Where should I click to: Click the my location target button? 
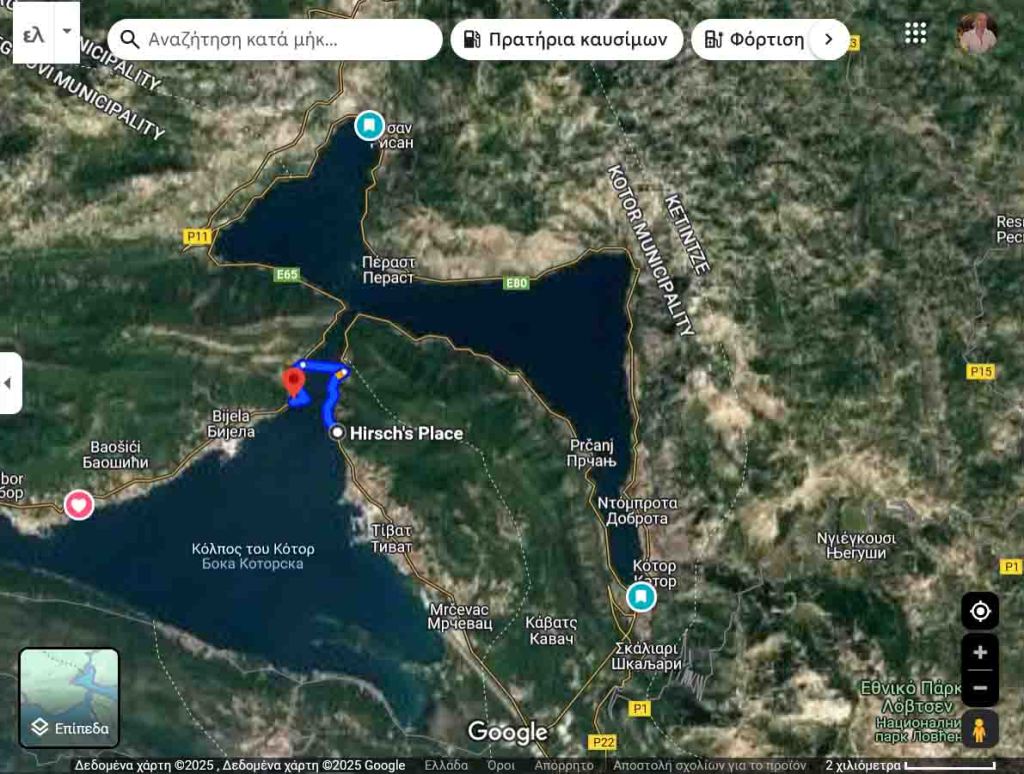[x=979, y=611]
